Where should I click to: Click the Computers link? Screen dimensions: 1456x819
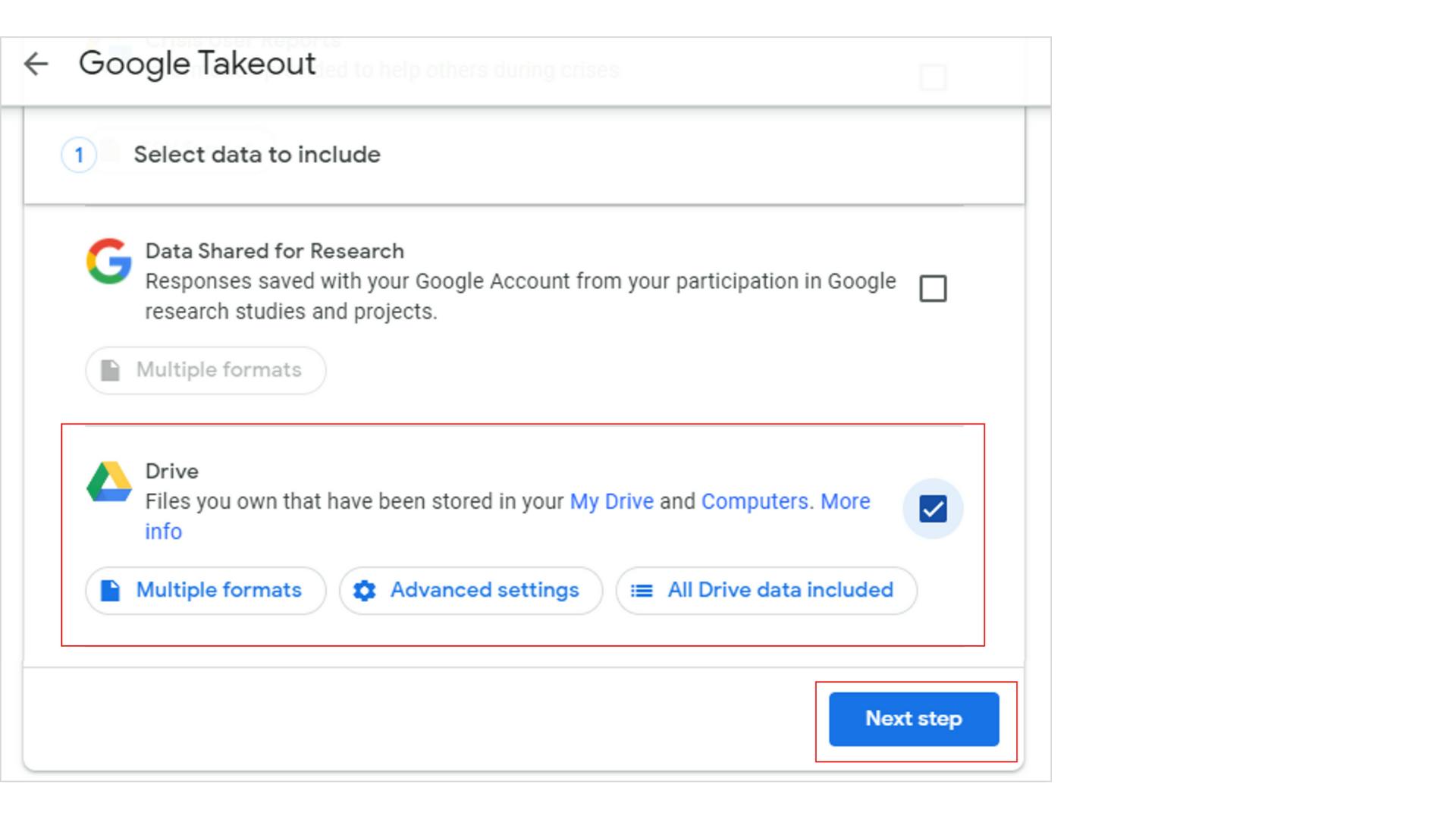click(755, 501)
